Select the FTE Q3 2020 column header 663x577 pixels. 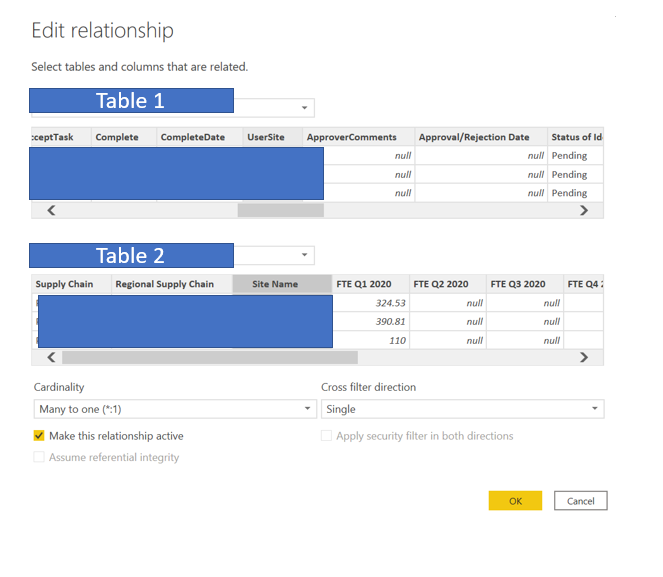coord(525,284)
